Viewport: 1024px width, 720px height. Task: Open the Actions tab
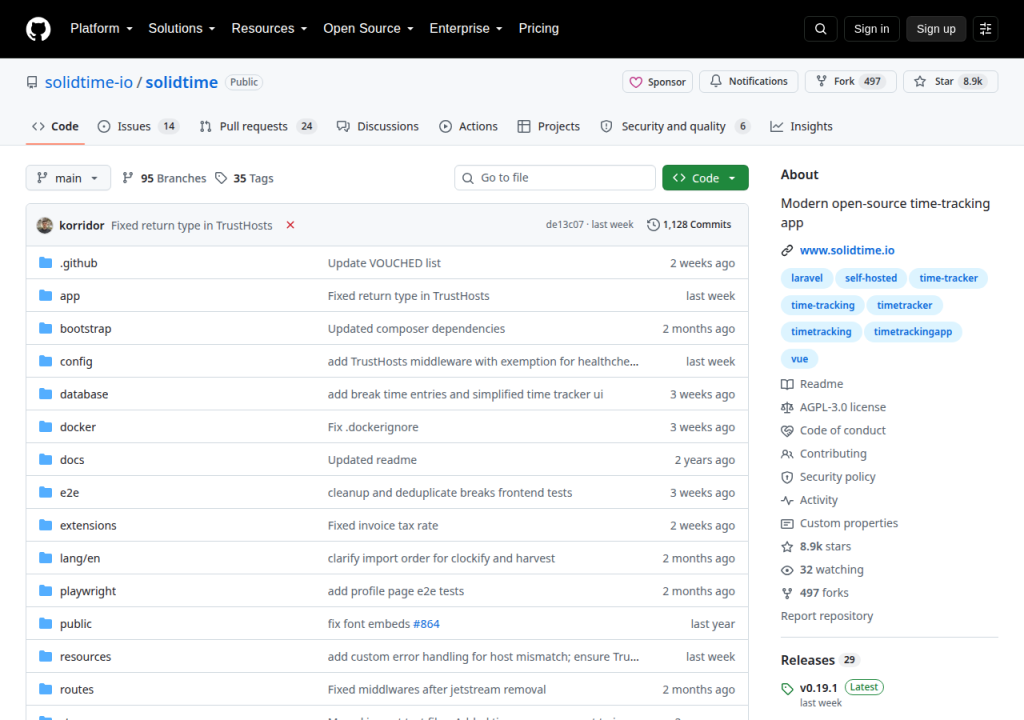tap(468, 126)
